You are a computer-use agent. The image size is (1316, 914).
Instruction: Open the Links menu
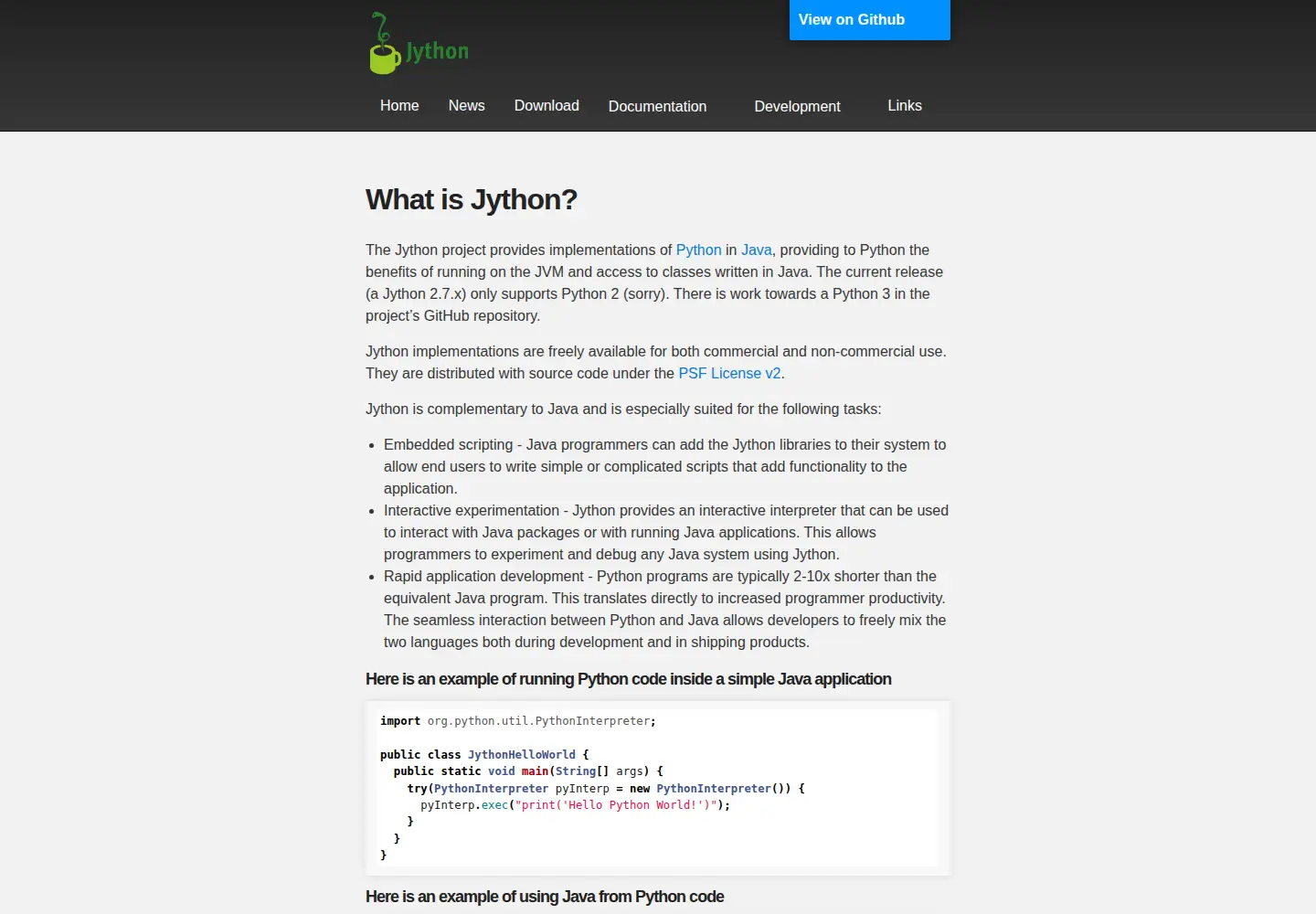point(905,106)
